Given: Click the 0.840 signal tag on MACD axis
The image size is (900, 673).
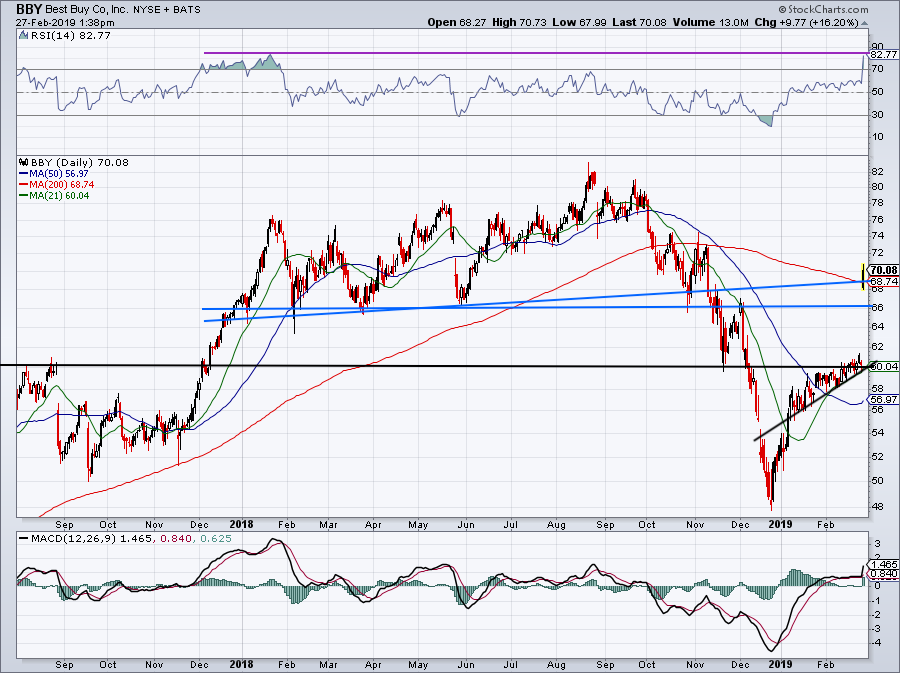Looking at the screenshot, I should (x=884, y=573).
